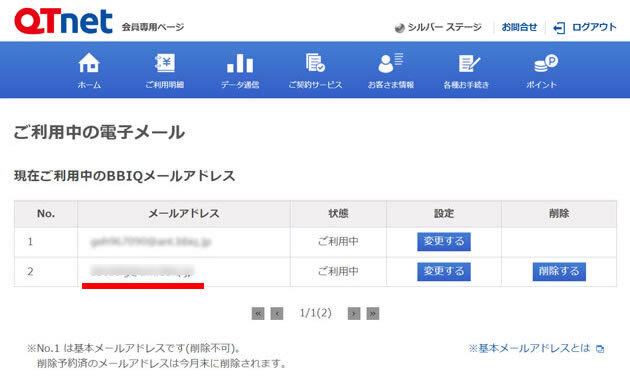The width and height of the screenshot is (630, 381).
Task: Open the ポイント coins icon
Action: click(x=546, y=63)
